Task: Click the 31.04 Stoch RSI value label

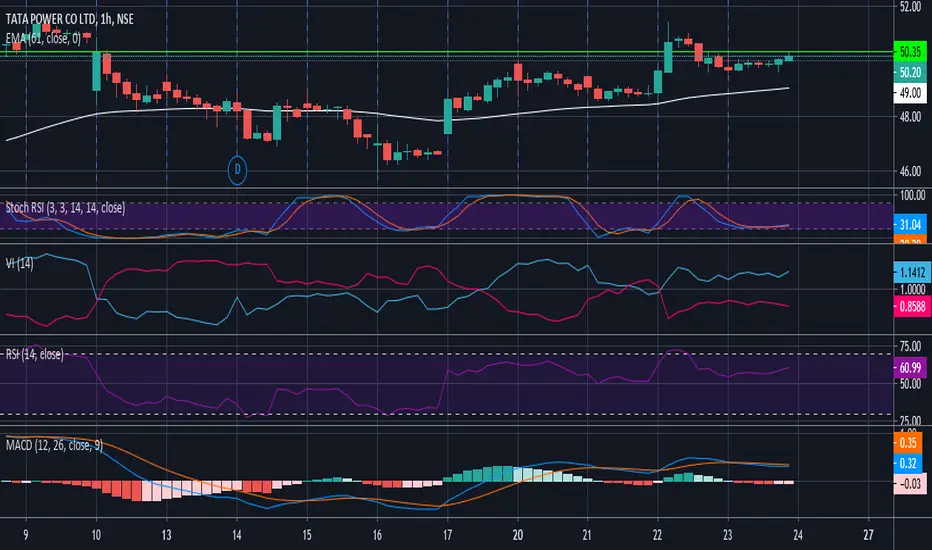Action: tap(910, 225)
